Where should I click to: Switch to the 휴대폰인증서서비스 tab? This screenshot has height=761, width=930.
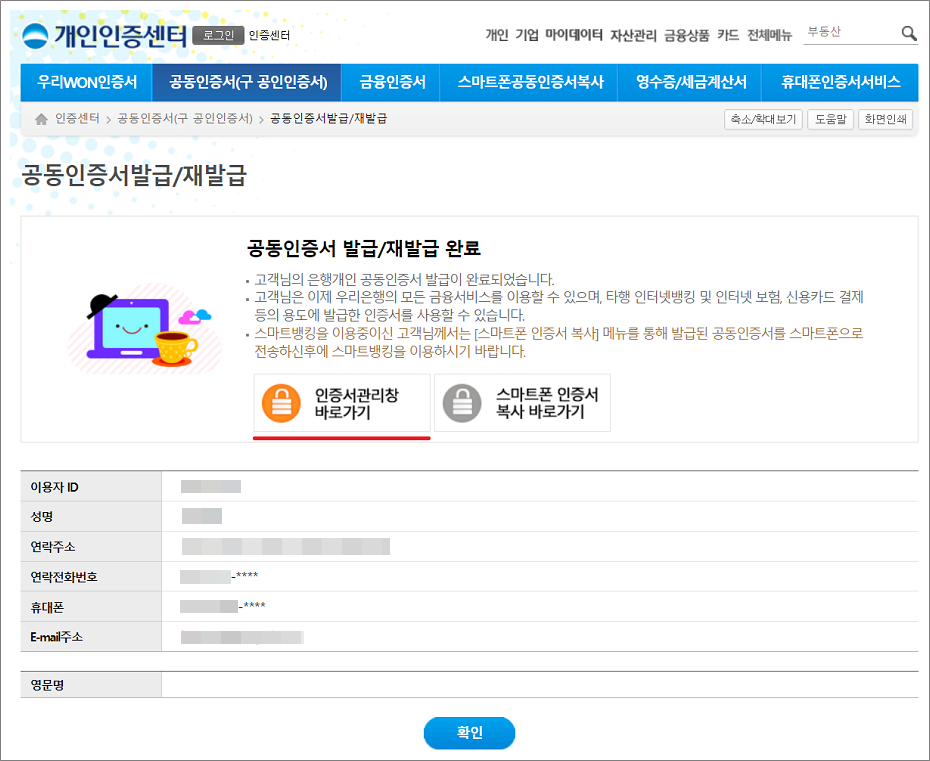click(x=838, y=84)
